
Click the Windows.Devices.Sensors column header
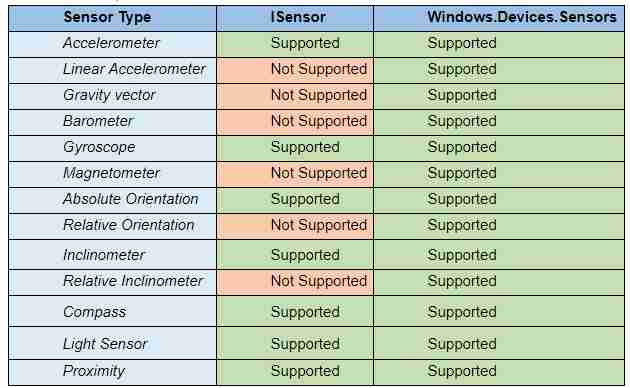coord(522,17)
